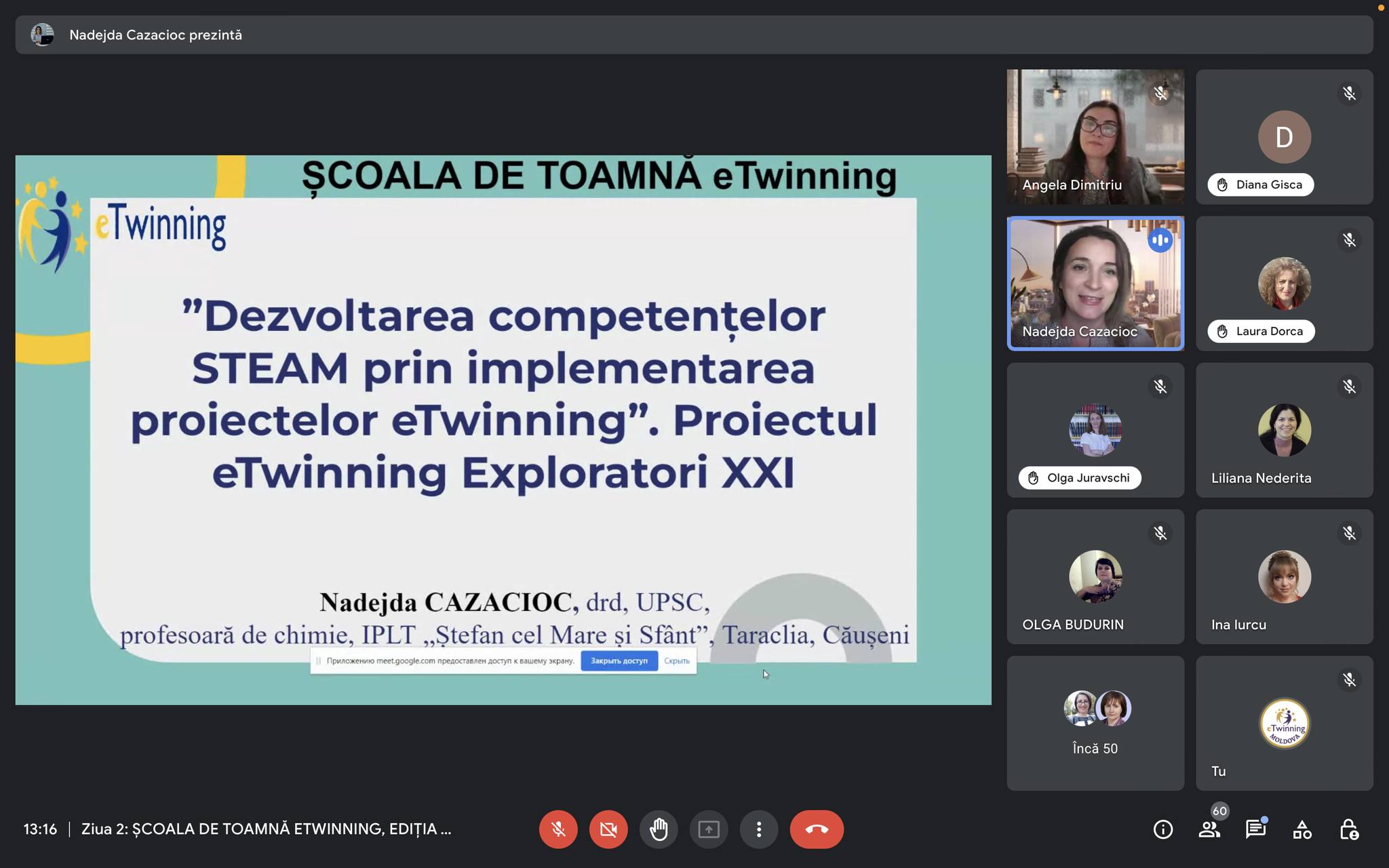The height and width of the screenshot is (868, 1389).
Task: Click Laura Dorca's muted microphone icon
Action: pos(1350,240)
